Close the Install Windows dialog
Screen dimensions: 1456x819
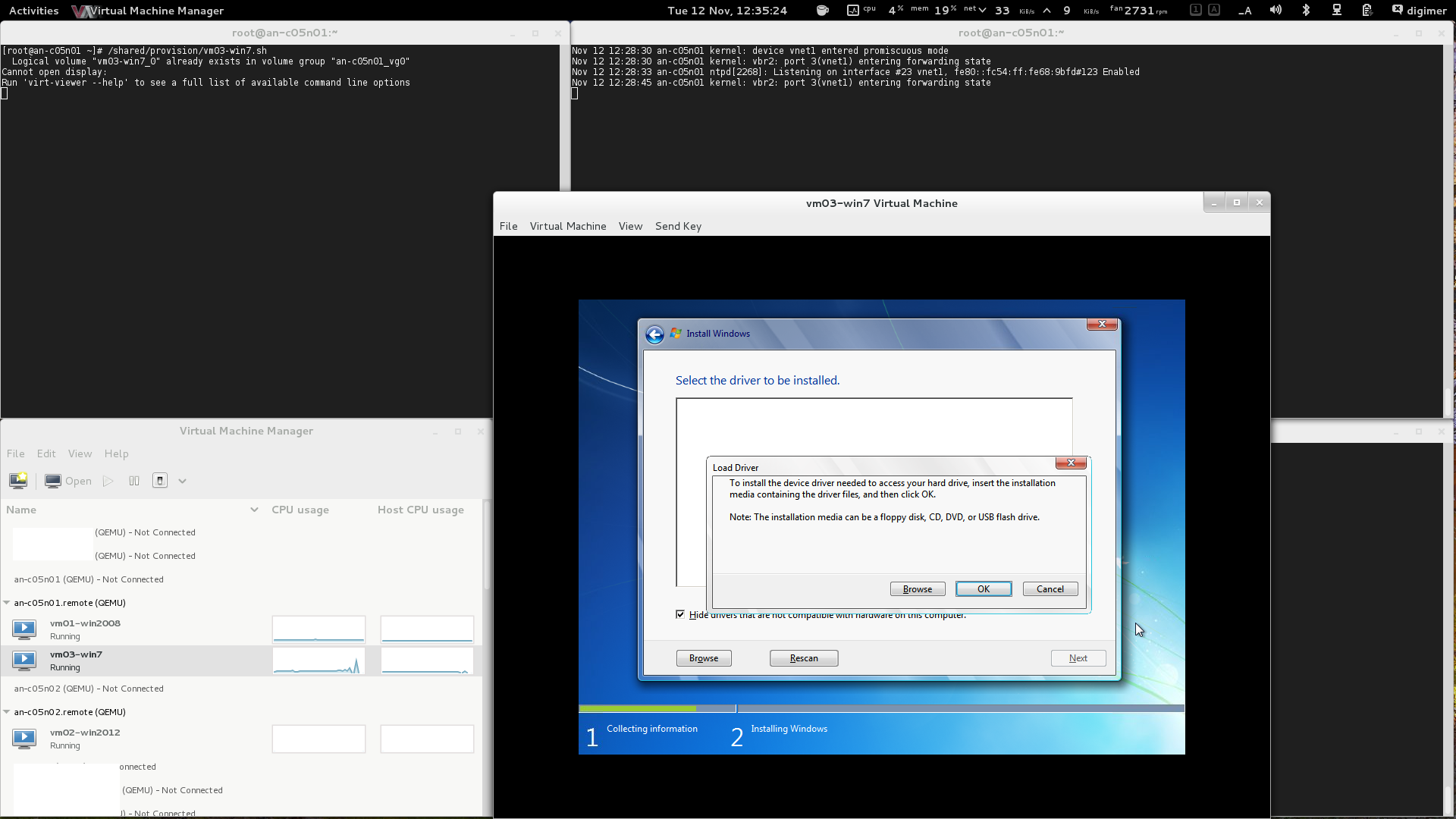(x=1102, y=324)
